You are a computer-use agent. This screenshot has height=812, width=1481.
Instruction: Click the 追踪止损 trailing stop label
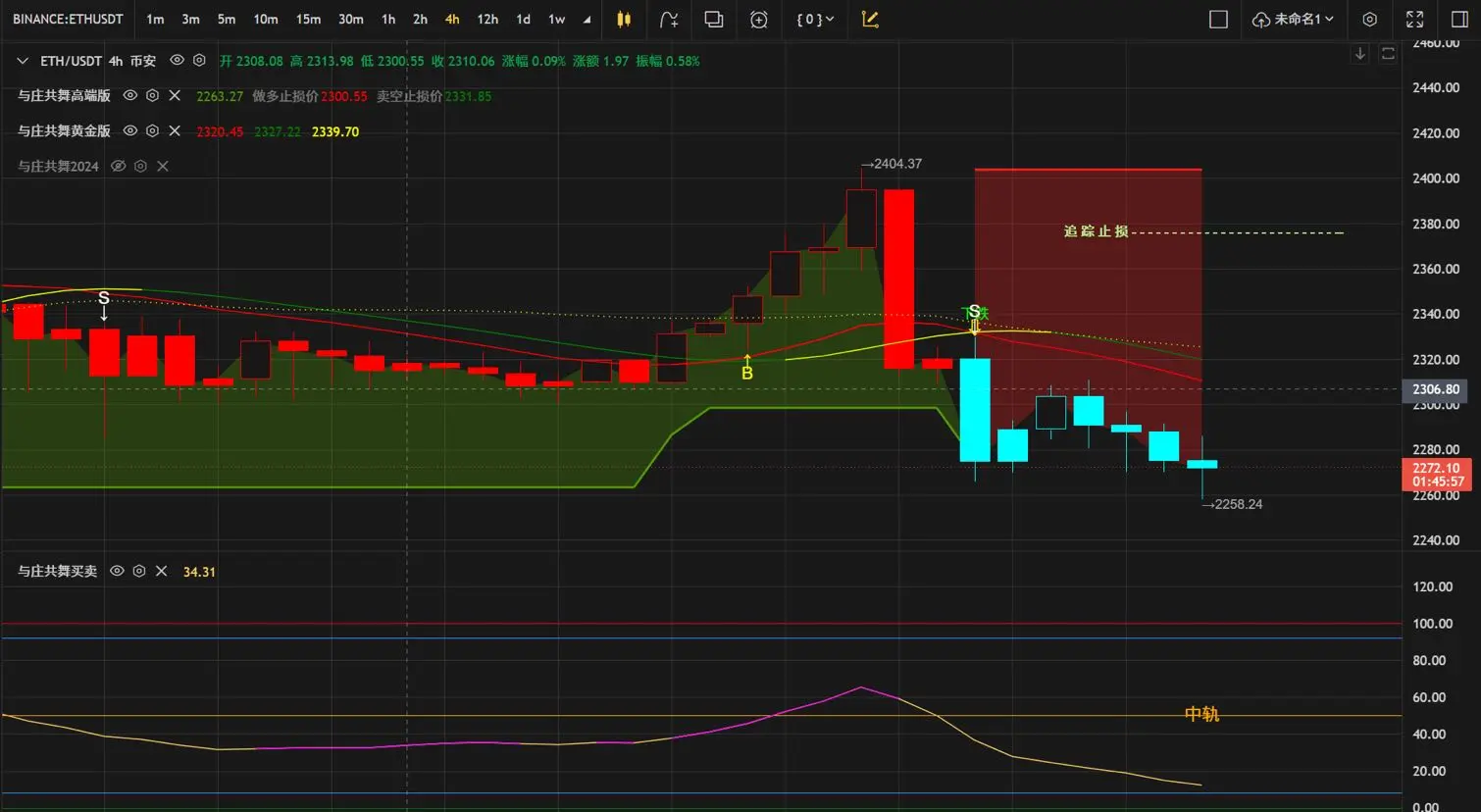coord(1097,231)
